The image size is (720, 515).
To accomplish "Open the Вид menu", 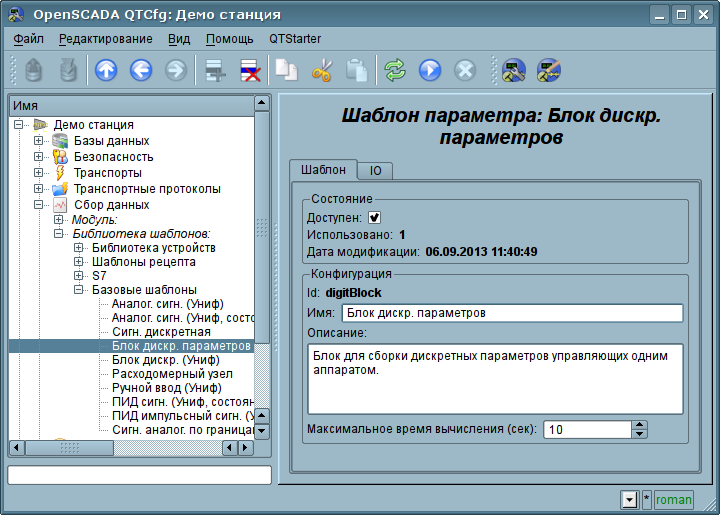I will click(x=179, y=39).
